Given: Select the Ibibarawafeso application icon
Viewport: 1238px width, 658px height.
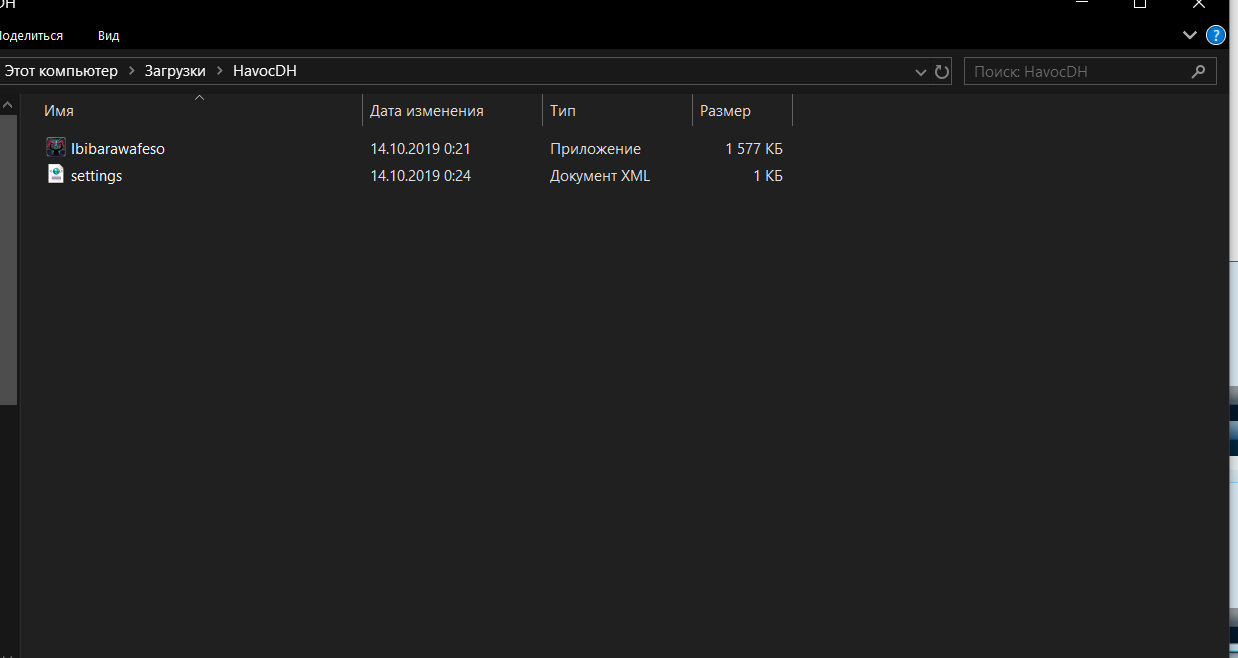Looking at the screenshot, I should (x=56, y=148).
